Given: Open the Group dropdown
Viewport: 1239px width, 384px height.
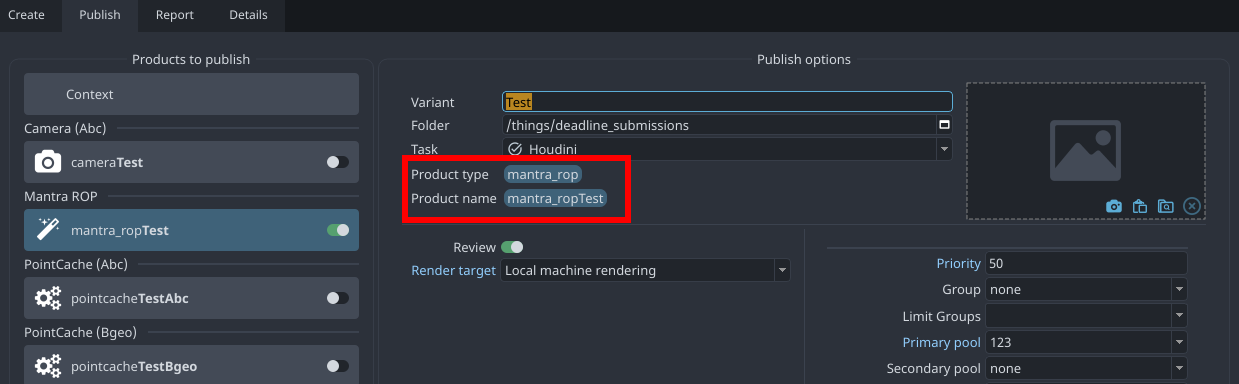Looking at the screenshot, I should tap(1086, 289).
